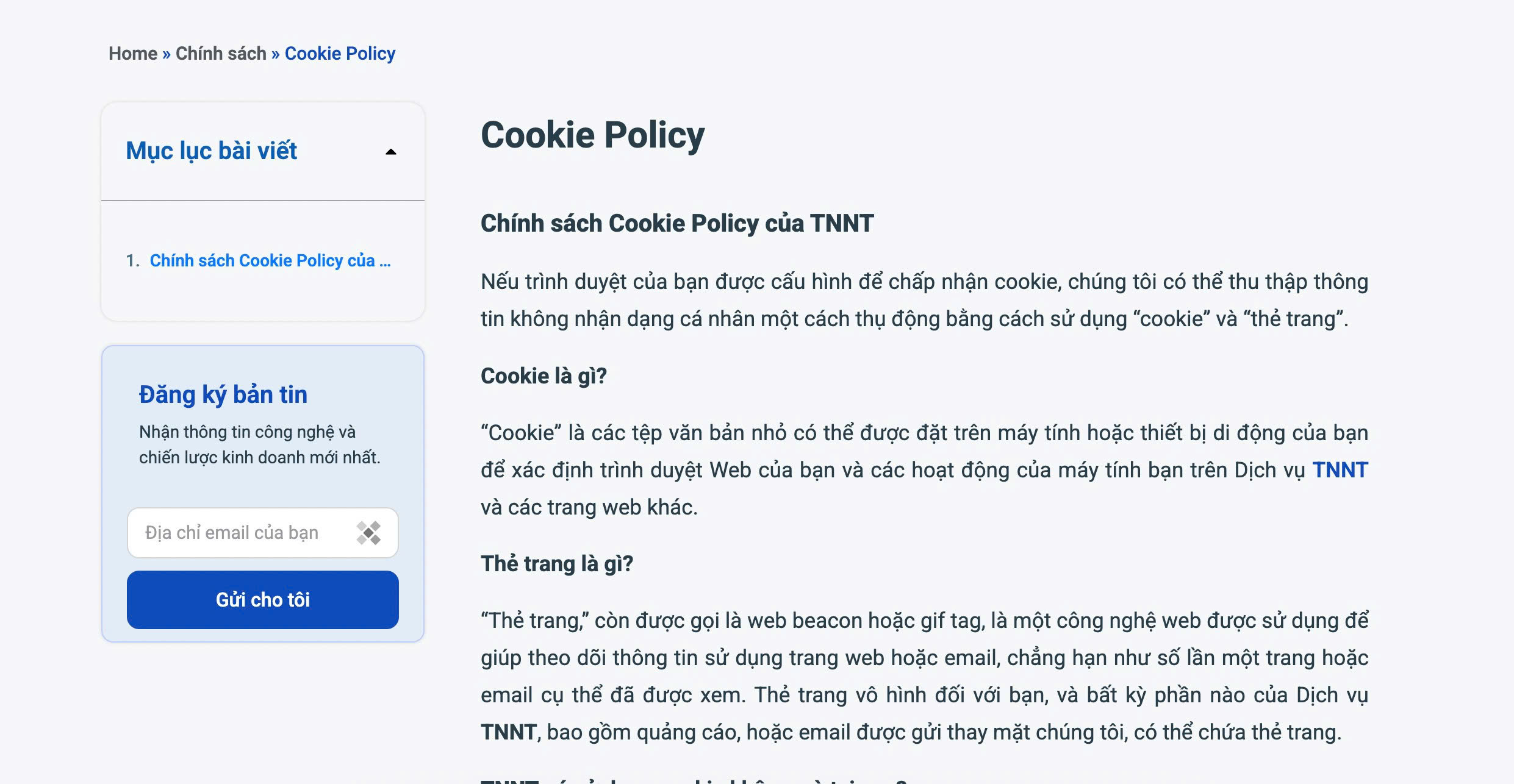
Task: Open the "Home" breadcrumb link
Action: (x=133, y=54)
